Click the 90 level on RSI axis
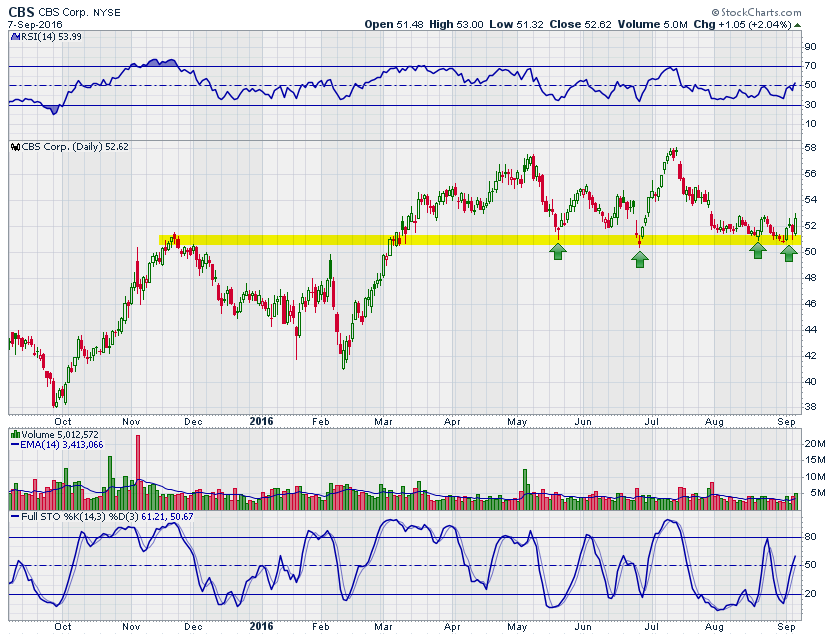Viewport: 832px width, 636px height. 810,47
